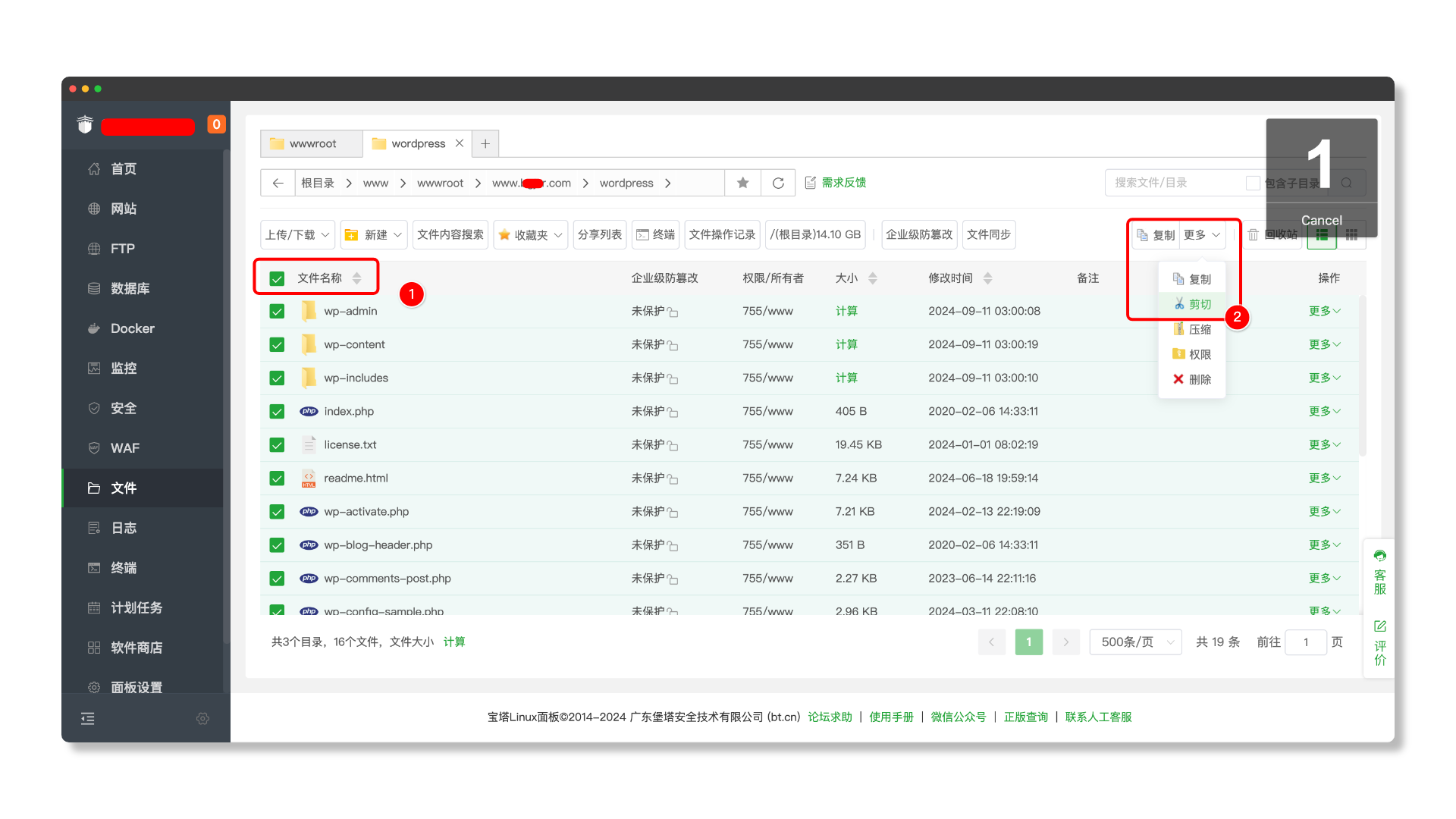The height and width of the screenshot is (819, 1456).
Task: Uncheck the wp-activate.php checkbox
Action: pyautogui.click(x=277, y=512)
